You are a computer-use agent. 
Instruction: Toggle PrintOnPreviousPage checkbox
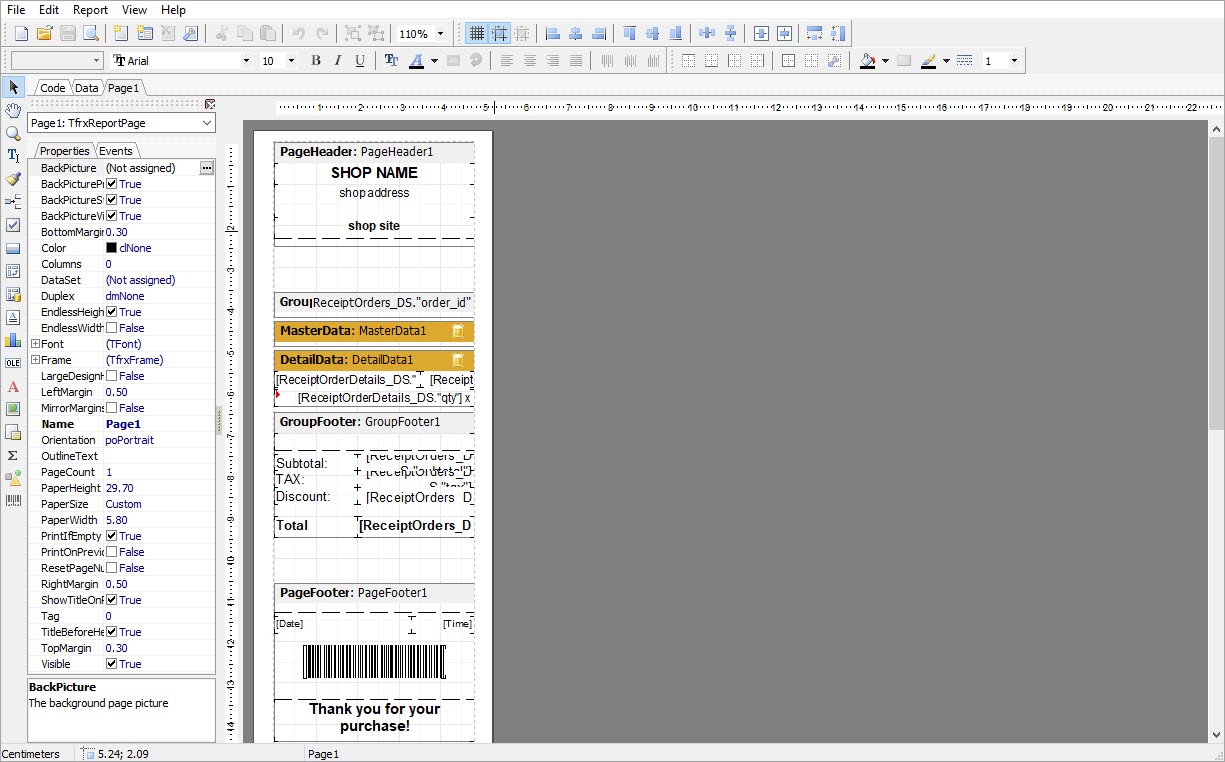tap(112, 552)
